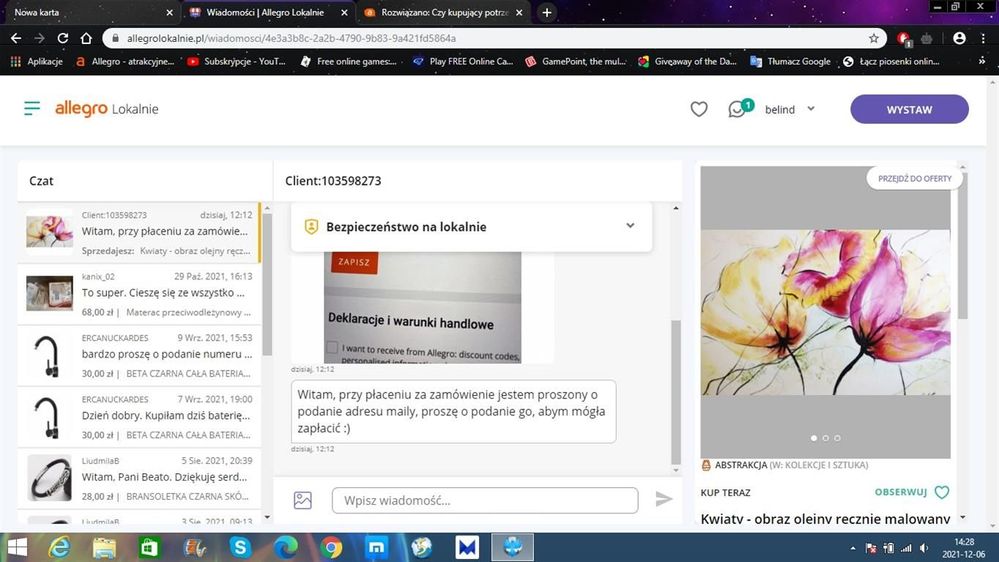Open the hamburger menu next to Allegro logo
Screen dimensions: 999x562
pyautogui.click(x=32, y=108)
